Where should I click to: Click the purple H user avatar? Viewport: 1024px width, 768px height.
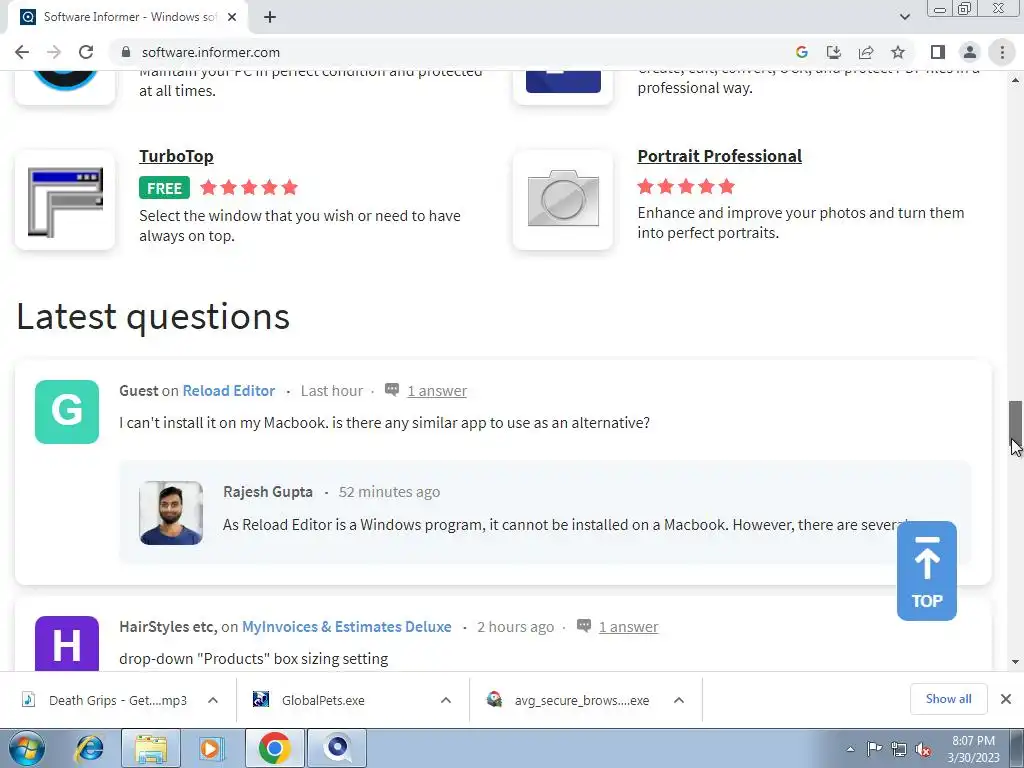tap(67, 644)
